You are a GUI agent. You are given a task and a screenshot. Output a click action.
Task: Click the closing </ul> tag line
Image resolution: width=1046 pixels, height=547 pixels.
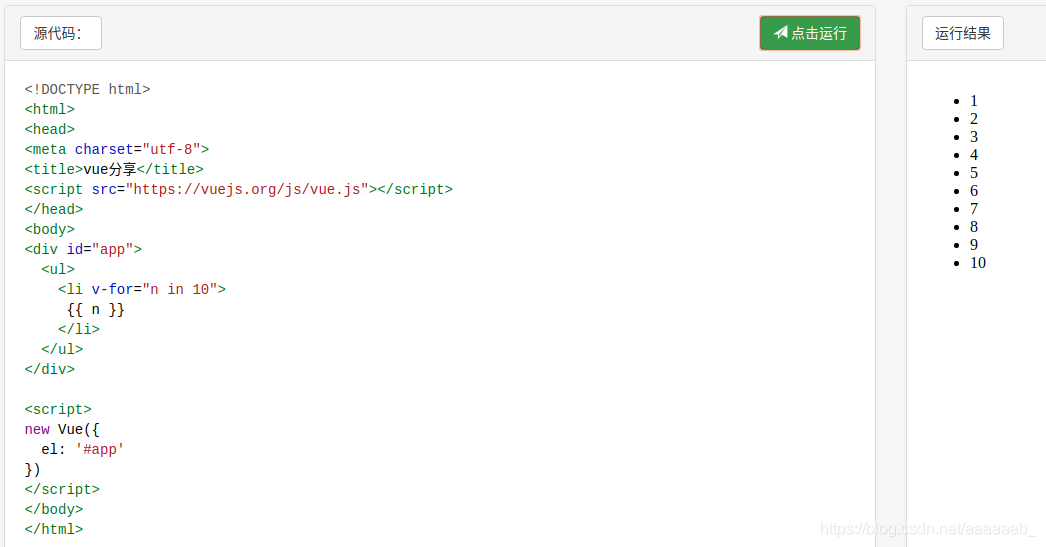point(62,349)
